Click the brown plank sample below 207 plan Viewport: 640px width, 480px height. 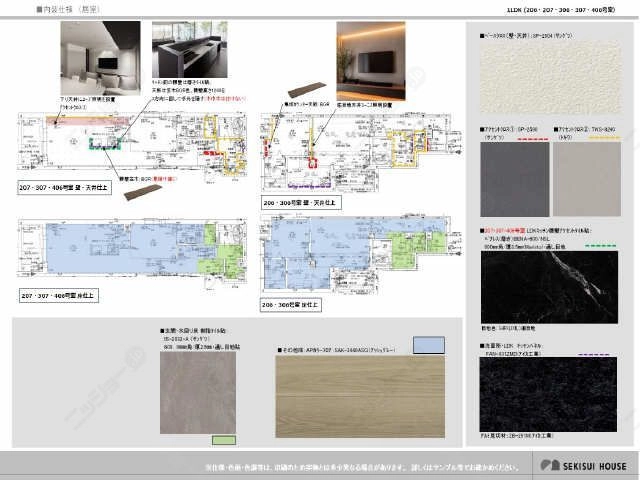[143, 192]
